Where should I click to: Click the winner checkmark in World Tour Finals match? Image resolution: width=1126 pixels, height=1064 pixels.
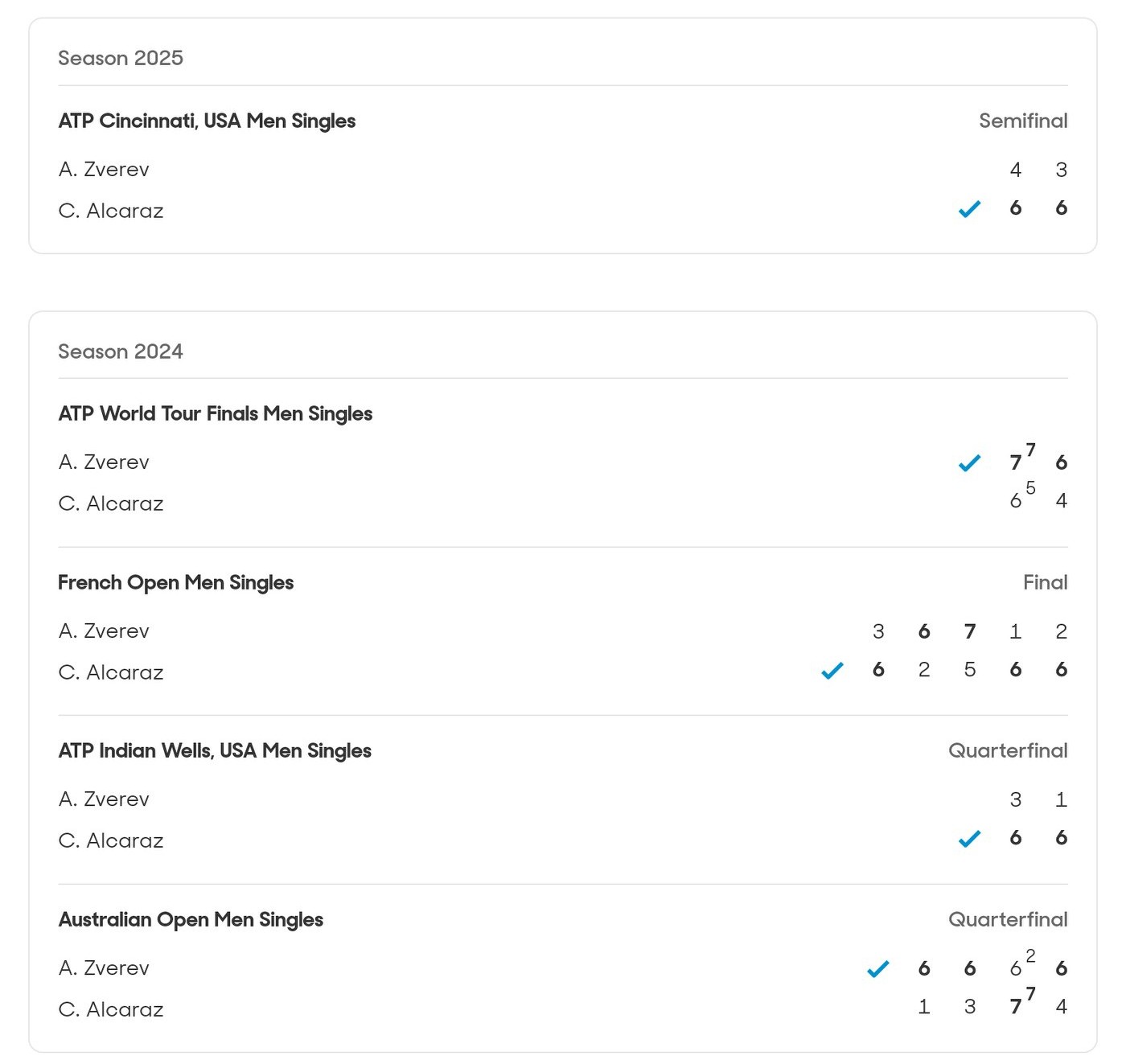point(969,463)
